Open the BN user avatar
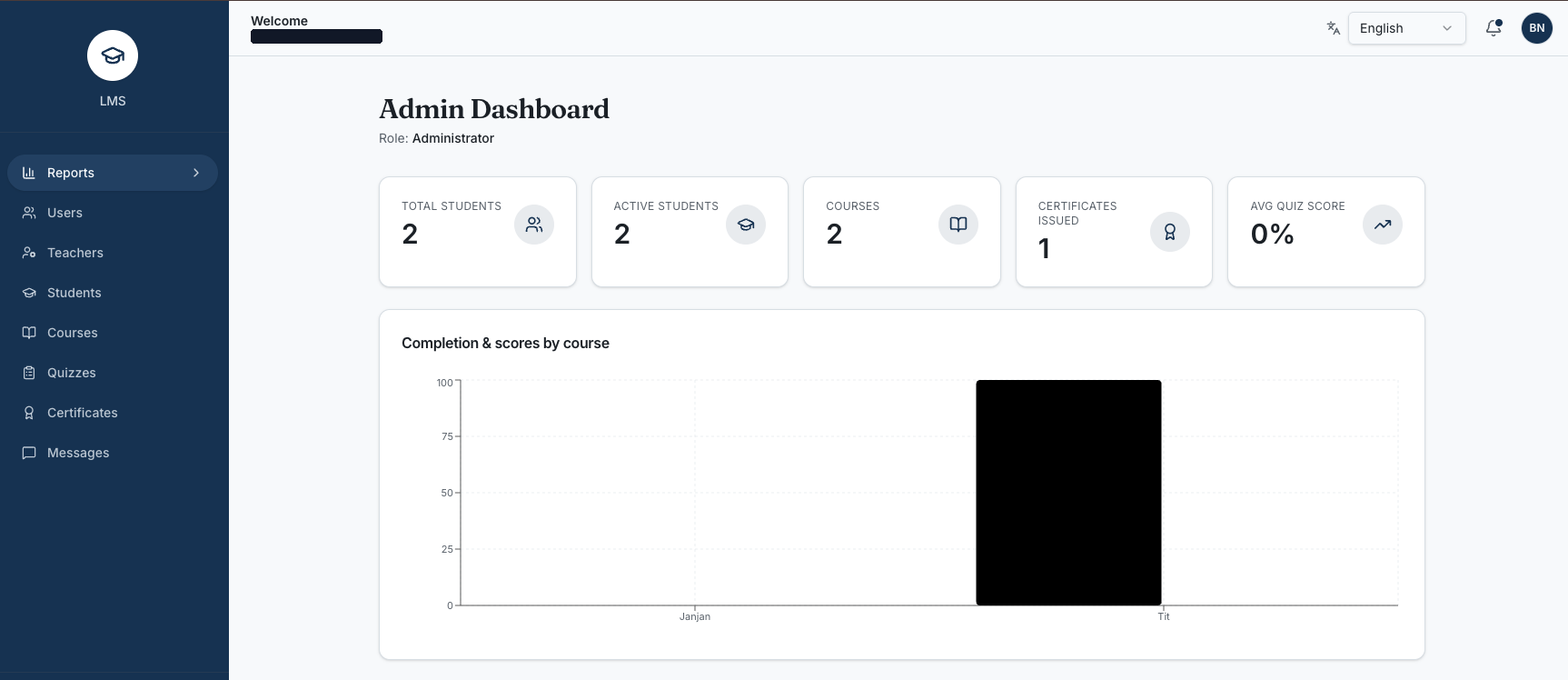This screenshot has width=1568, height=680. pyautogui.click(x=1537, y=28)
